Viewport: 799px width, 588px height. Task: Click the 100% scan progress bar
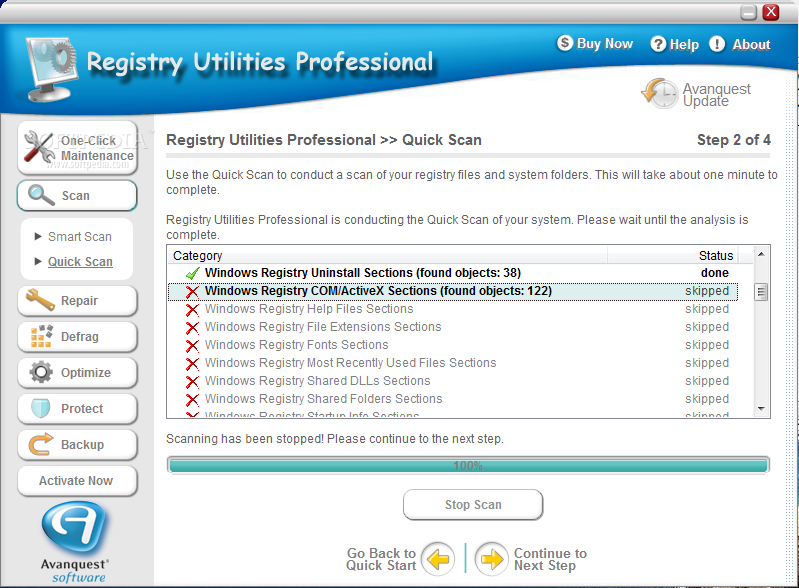(x=468, y=465)
